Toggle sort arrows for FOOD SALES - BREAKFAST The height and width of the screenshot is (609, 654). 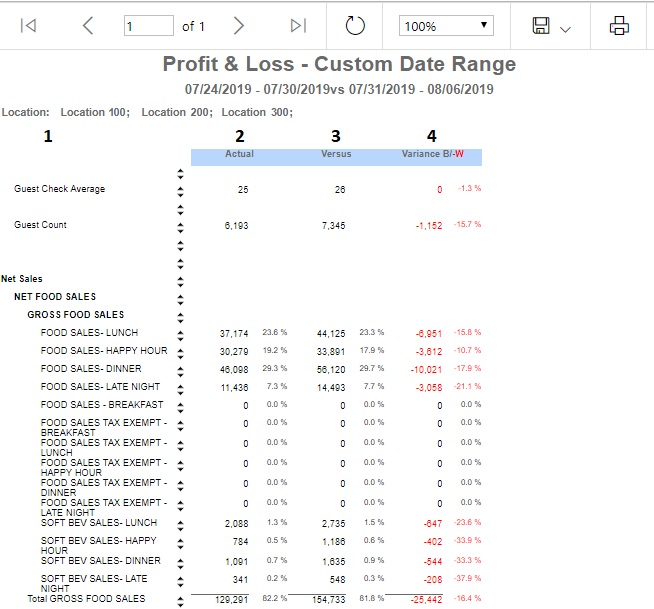pyautogui.click(x=180, y=408)
